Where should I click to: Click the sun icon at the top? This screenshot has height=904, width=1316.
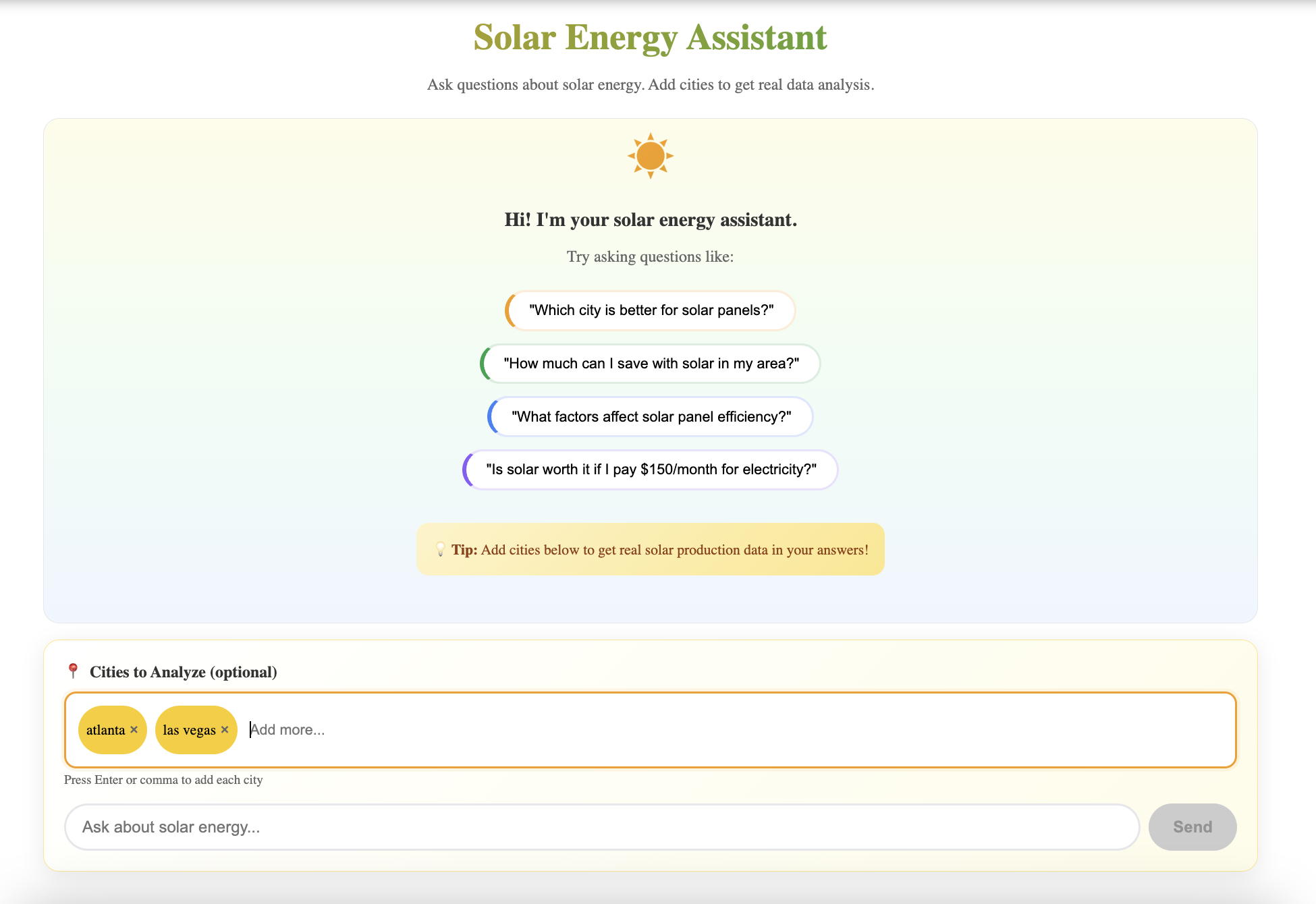[x=650, y=156]
